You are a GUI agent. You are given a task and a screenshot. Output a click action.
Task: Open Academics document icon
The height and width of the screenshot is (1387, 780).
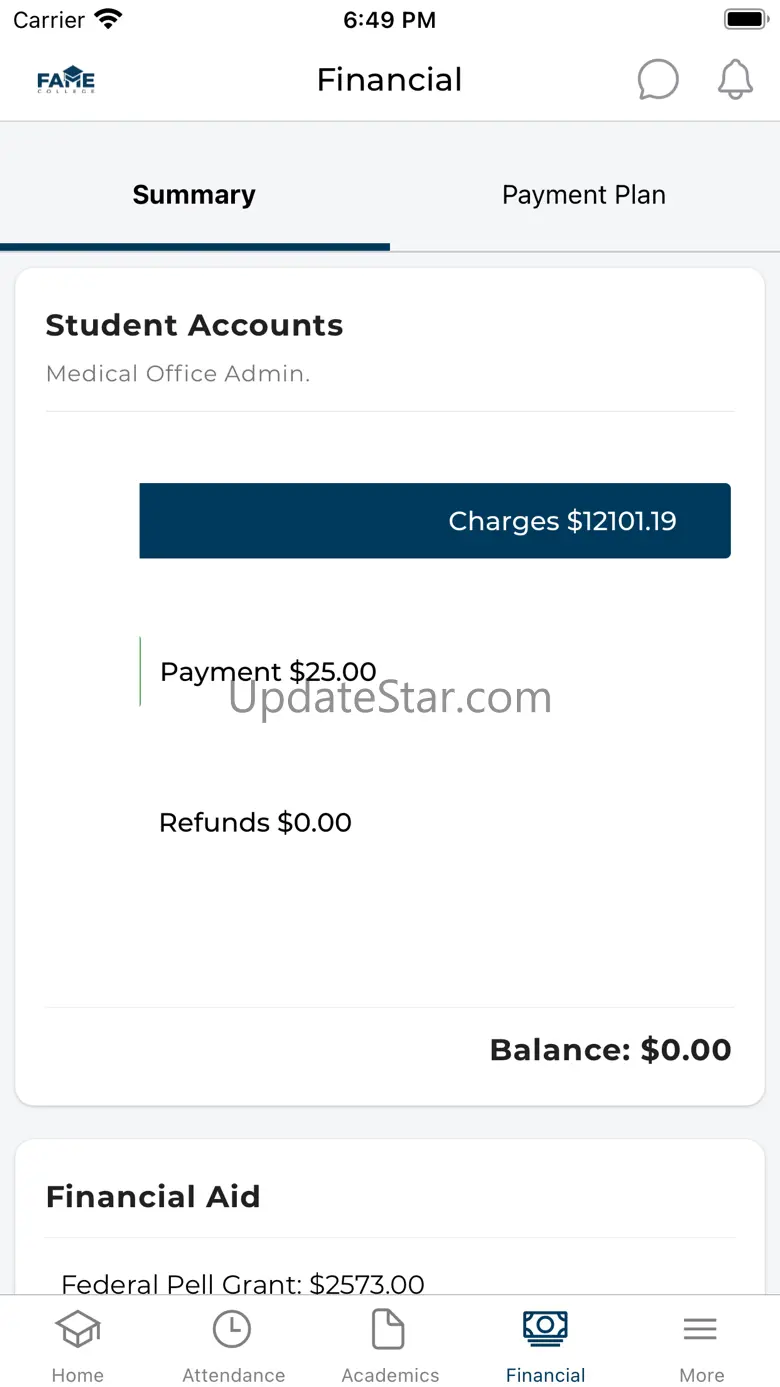pos(389,1331)
